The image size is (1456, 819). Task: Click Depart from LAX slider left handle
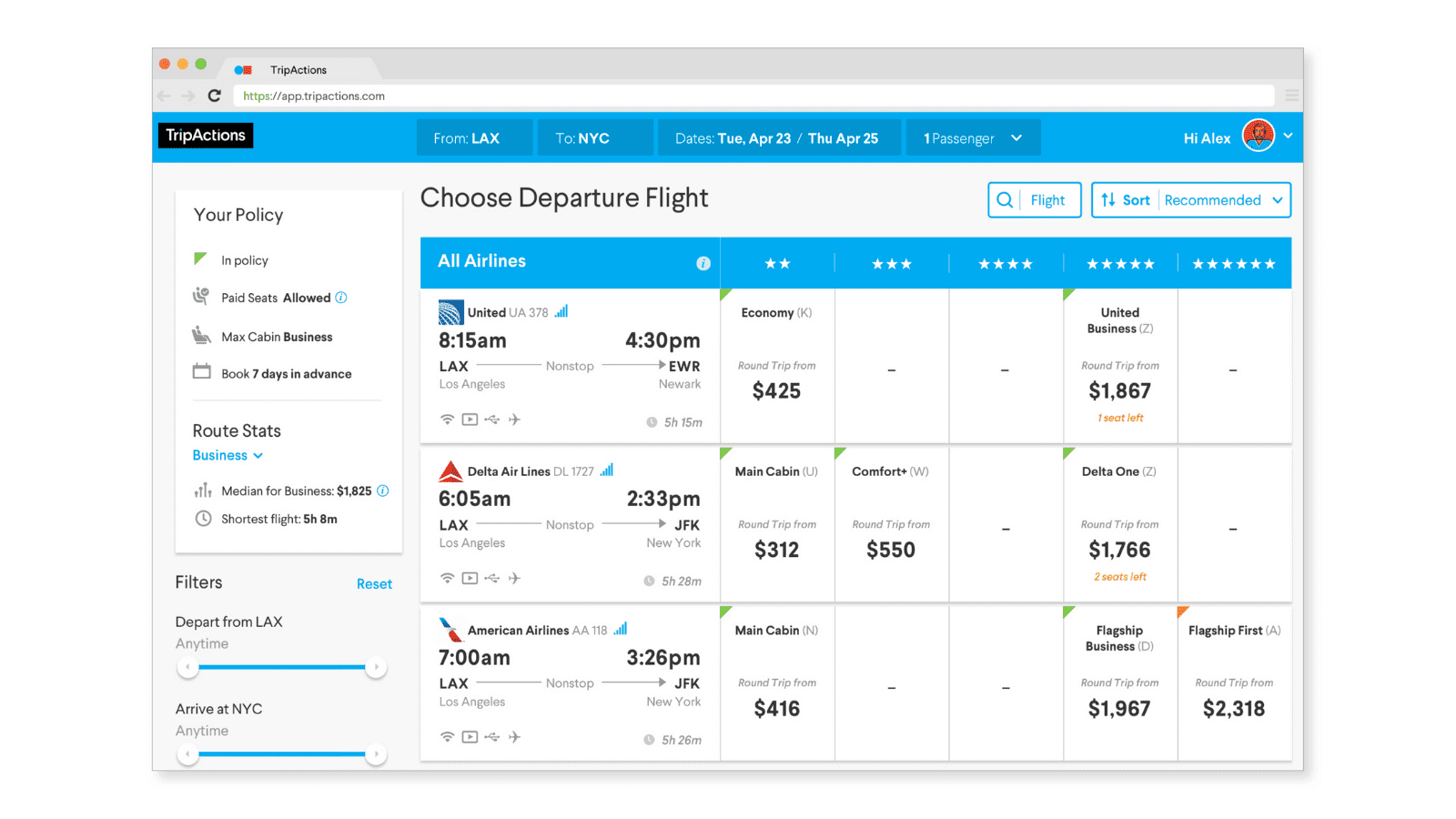188,667
